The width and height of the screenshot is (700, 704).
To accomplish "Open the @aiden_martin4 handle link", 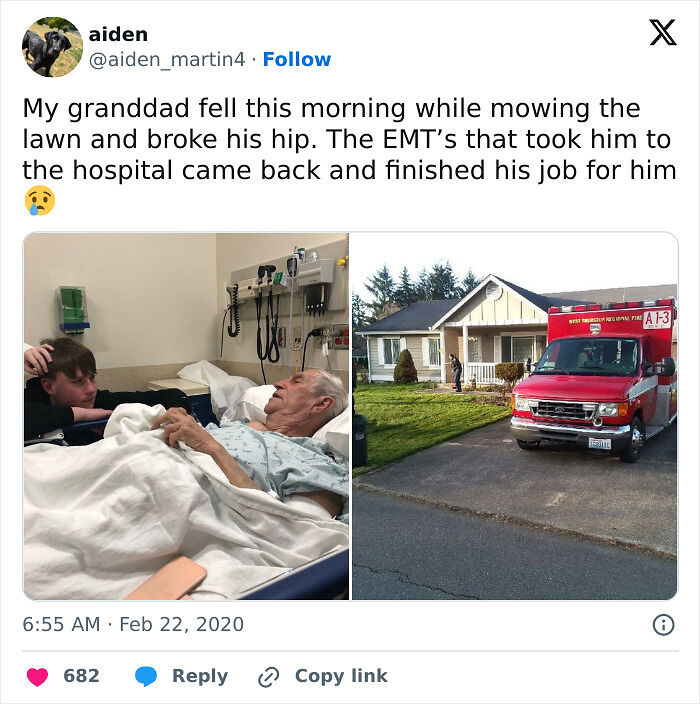I will (167, 59).
